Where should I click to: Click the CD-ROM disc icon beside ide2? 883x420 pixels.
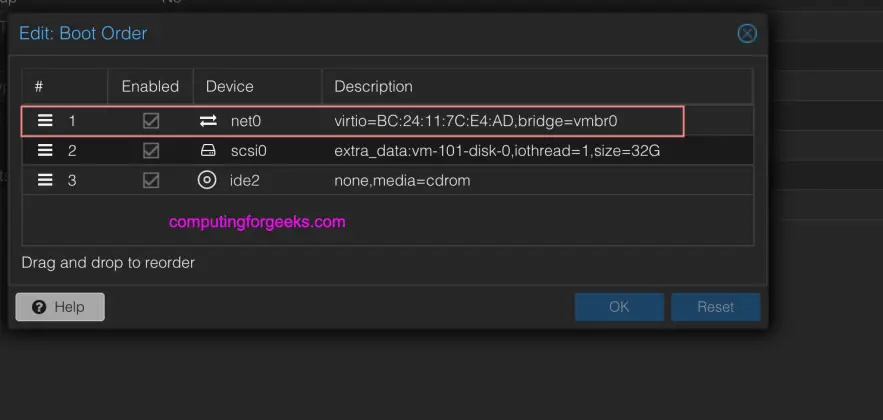click(208, 181)
